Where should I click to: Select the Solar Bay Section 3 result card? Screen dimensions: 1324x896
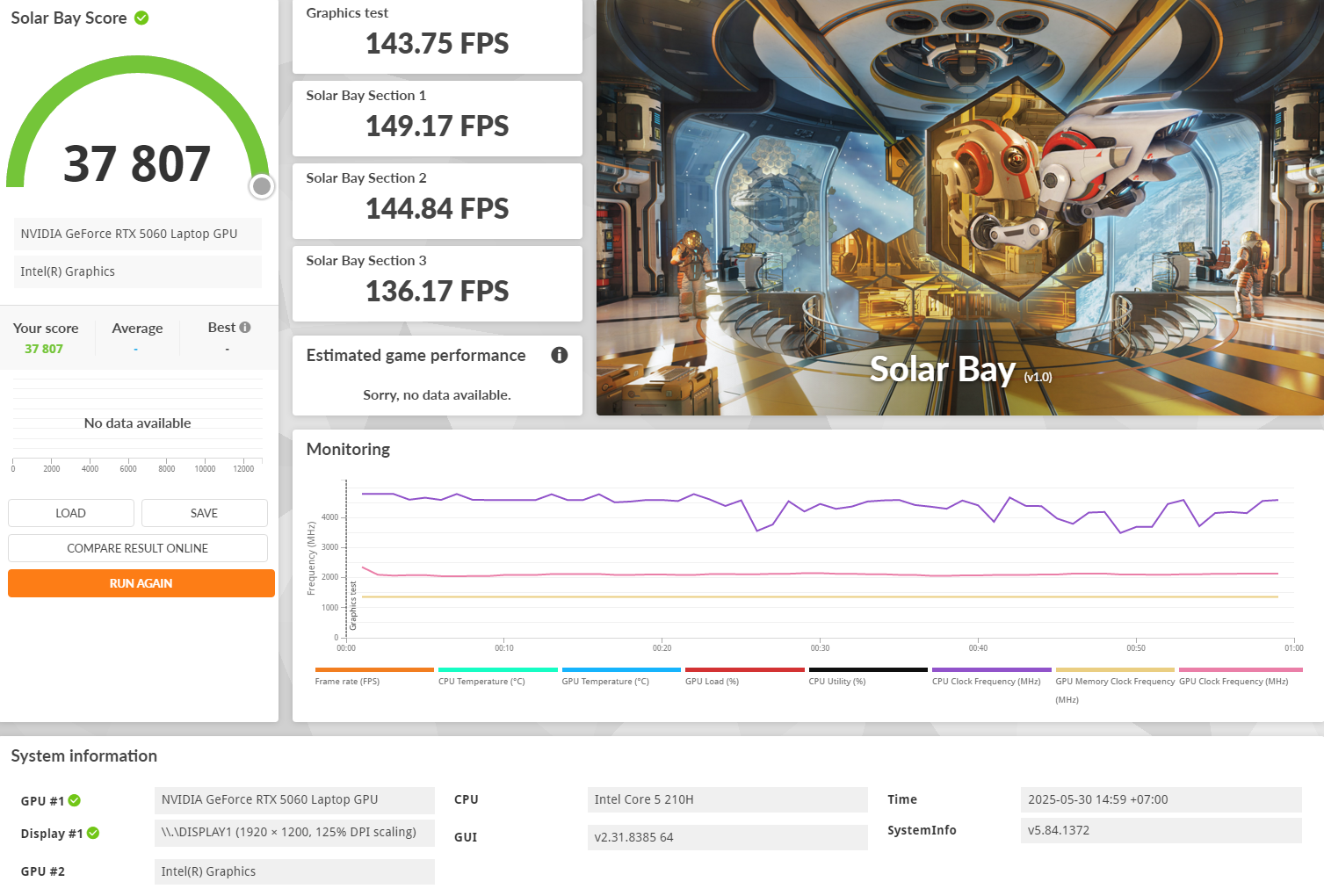(438, 284)
